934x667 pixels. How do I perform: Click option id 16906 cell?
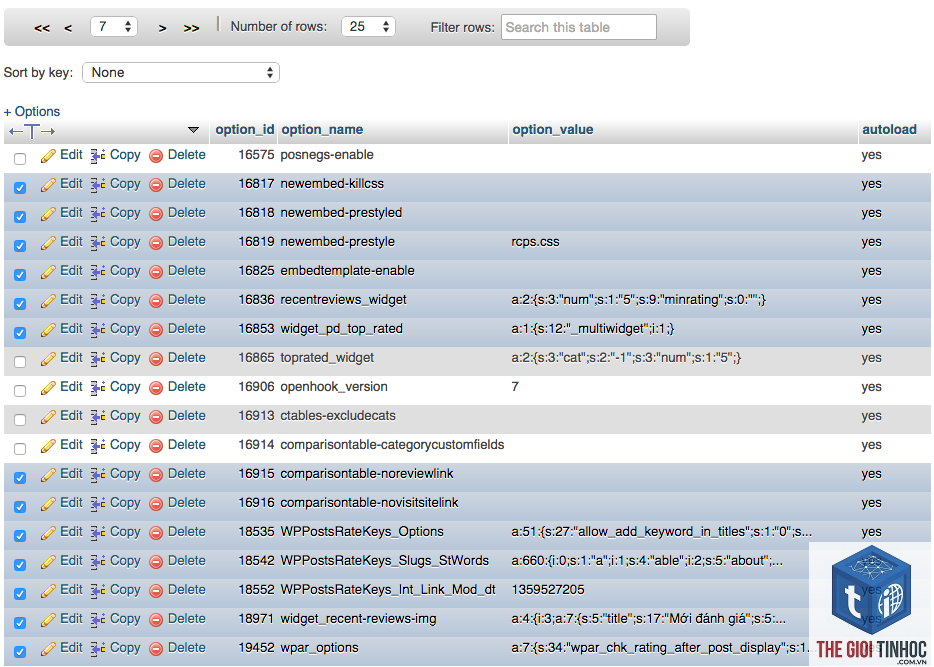click(256, 387)
